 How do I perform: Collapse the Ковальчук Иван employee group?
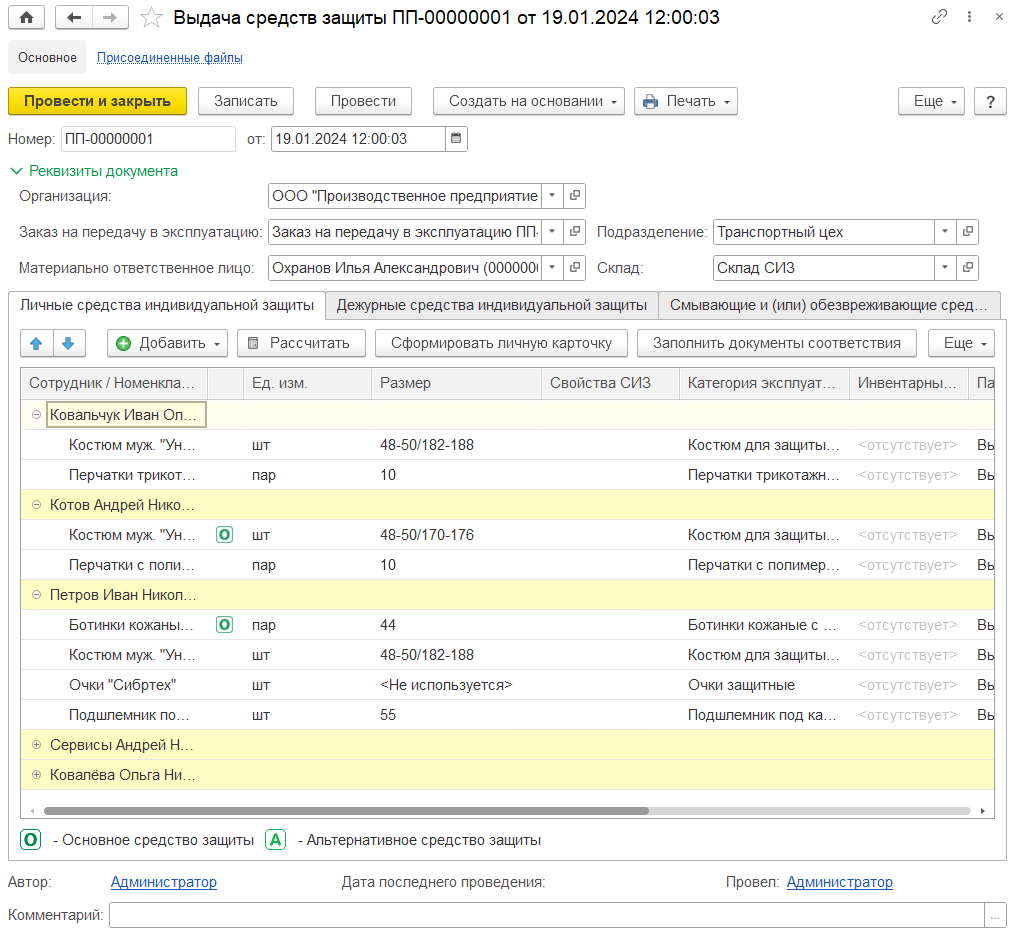point(36,415)
